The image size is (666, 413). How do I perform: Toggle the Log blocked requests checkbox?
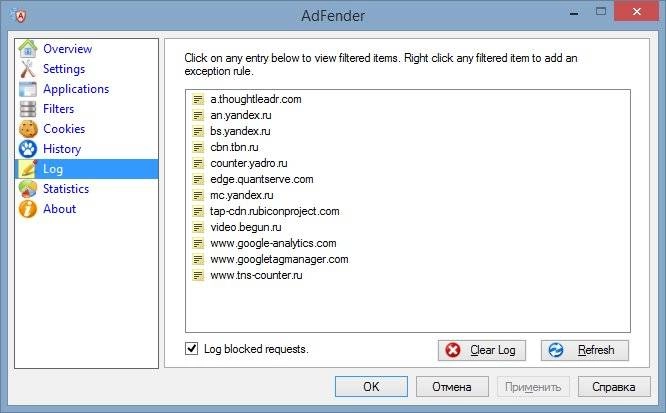pos(192,349)
